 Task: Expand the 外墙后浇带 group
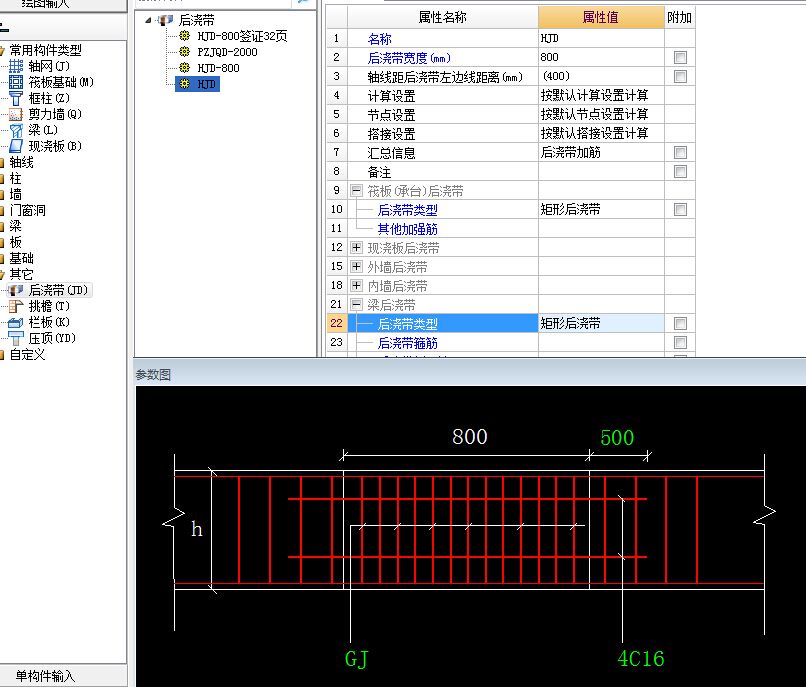click(x=356, y=267)
